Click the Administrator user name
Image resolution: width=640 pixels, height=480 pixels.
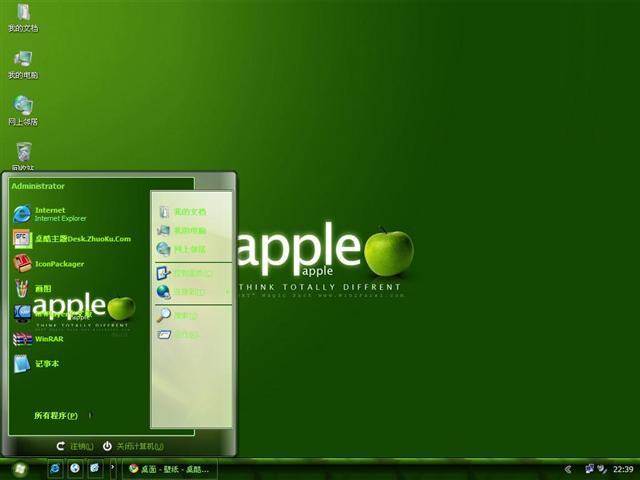(x=38, y=186)
